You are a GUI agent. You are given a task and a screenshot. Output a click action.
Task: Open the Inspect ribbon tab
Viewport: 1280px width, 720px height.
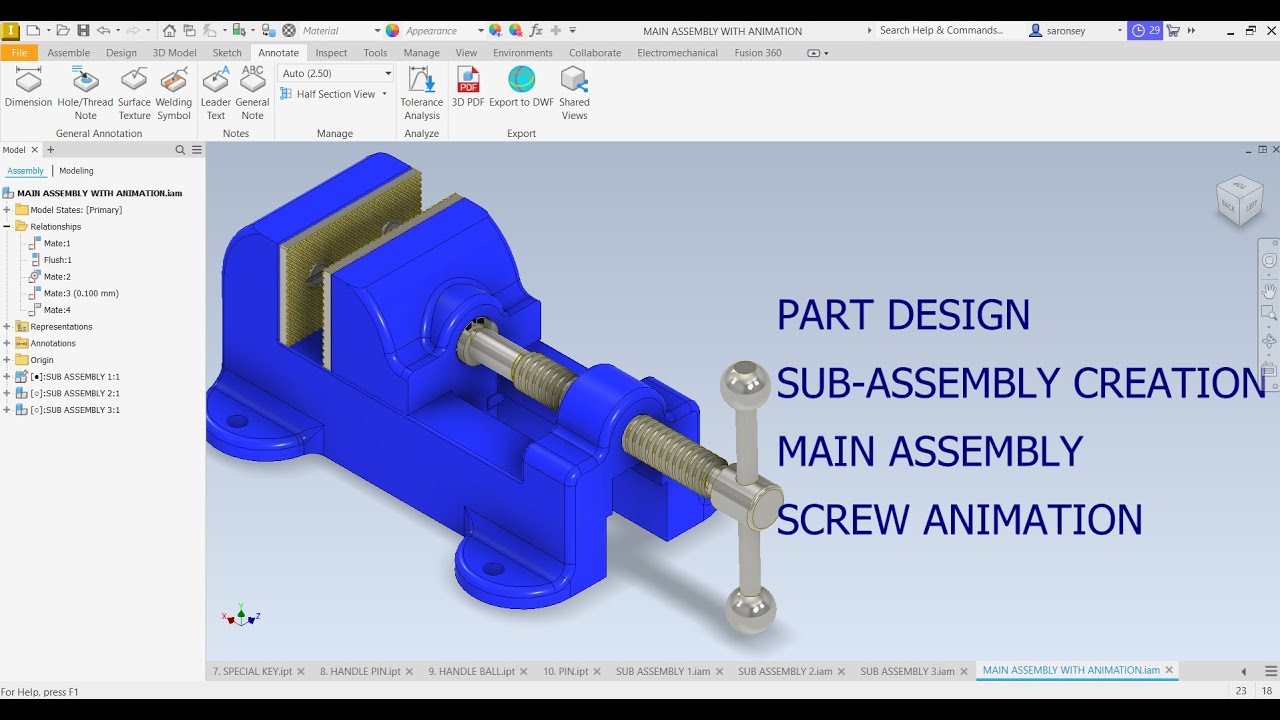331,53
